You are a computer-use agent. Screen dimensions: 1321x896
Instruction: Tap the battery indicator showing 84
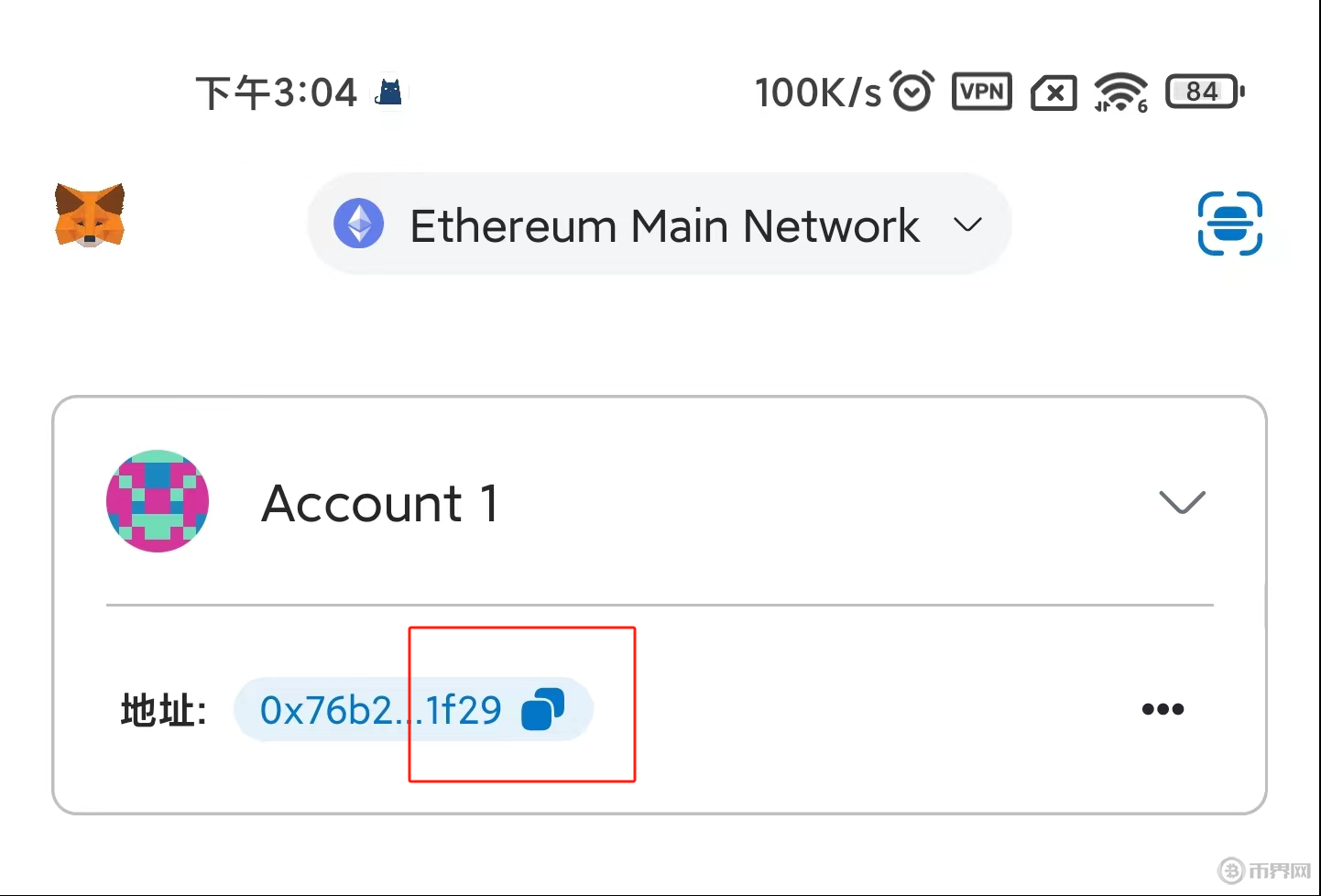[1204, 92]
